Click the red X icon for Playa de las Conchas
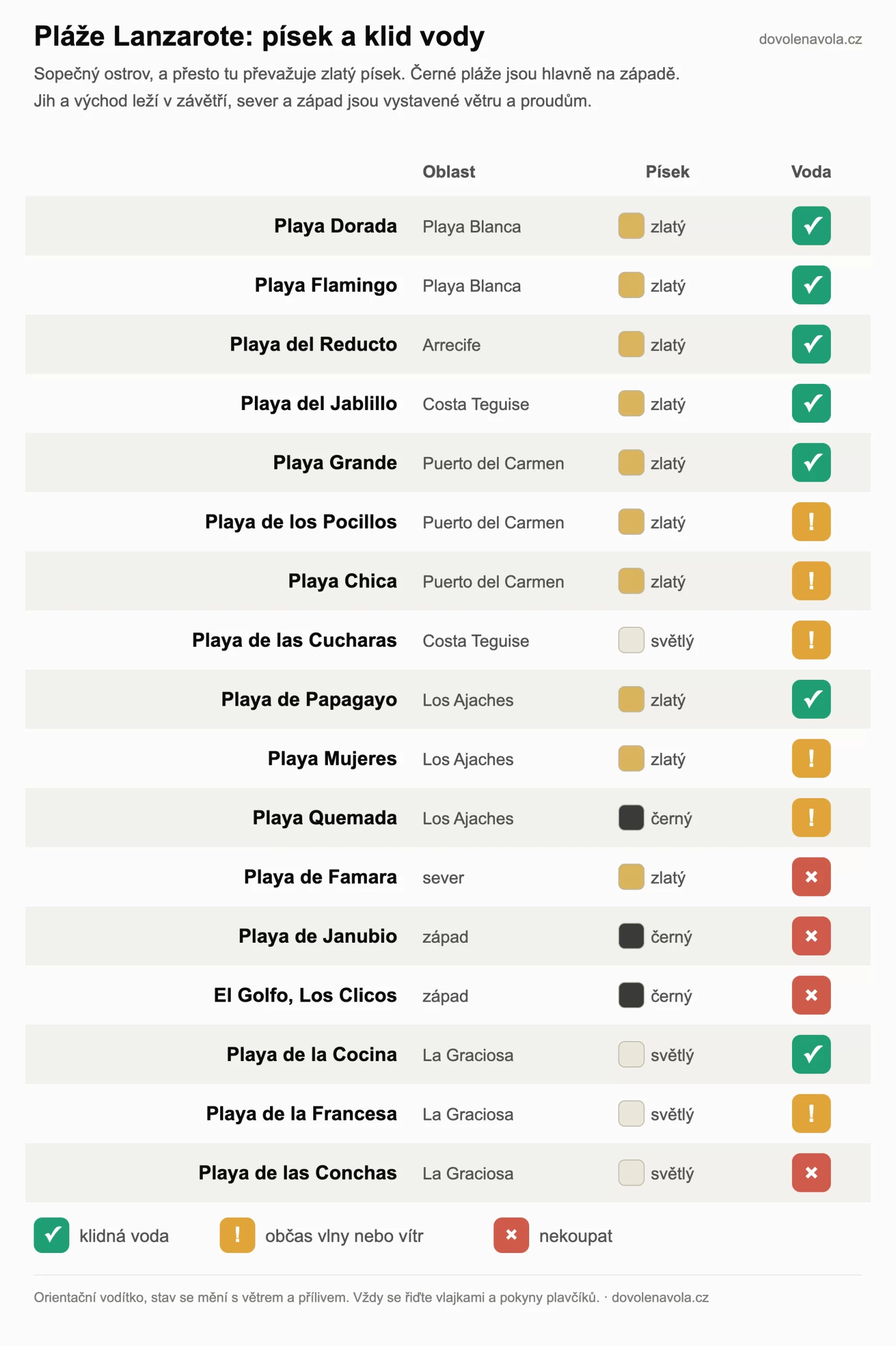896x1346 pixels. point(811,1172)
